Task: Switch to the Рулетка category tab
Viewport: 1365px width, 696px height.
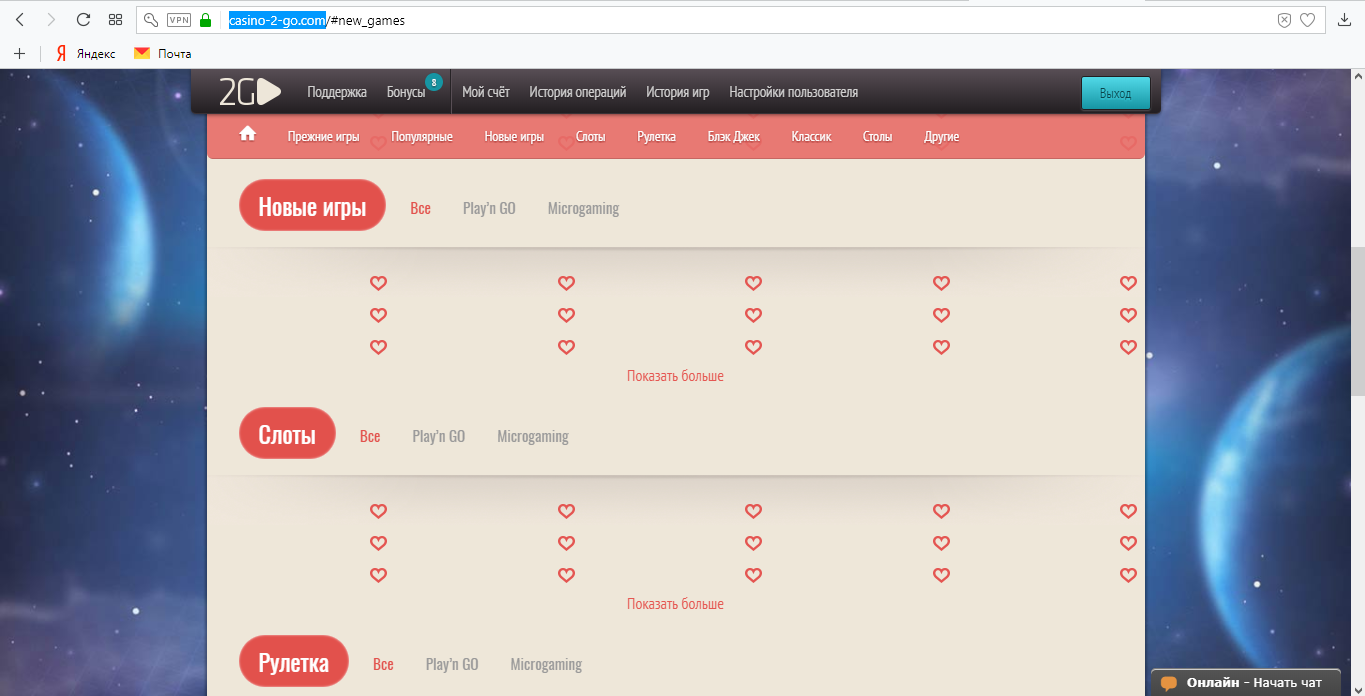Action: tap(656, 136)
